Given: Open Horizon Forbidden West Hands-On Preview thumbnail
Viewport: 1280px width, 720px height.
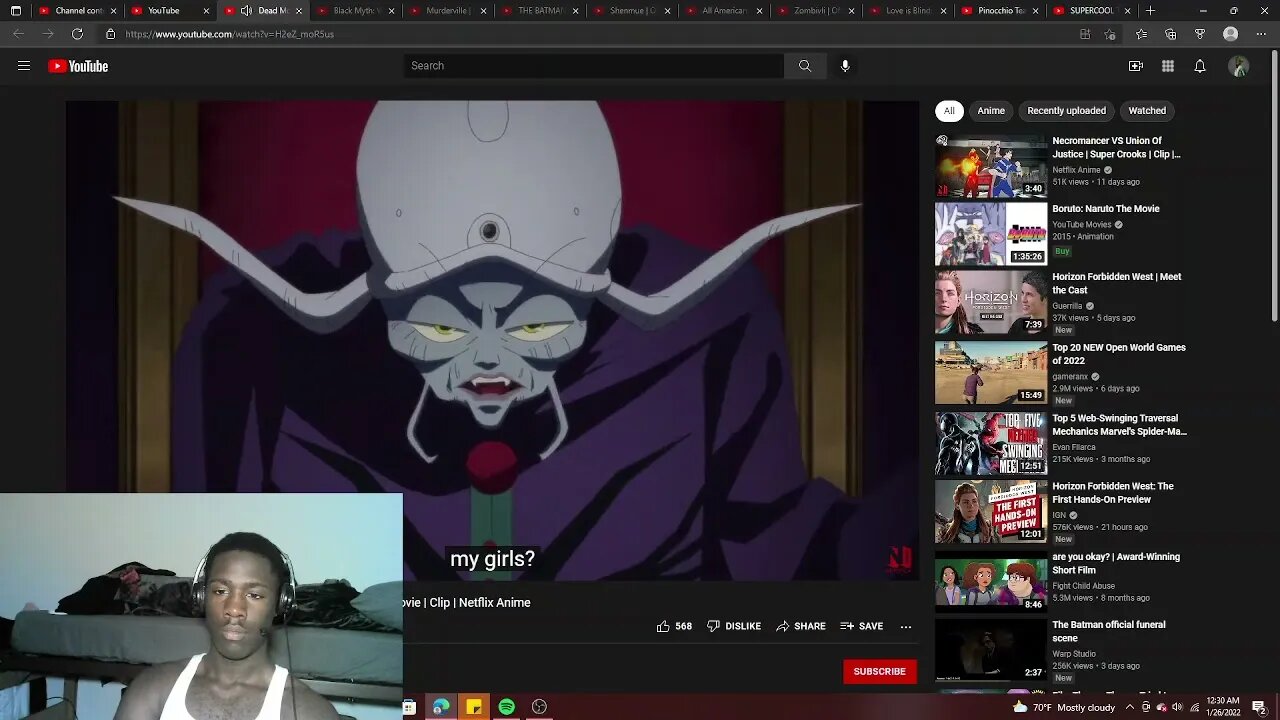Looking at the screenshot, I should click(x=991, y=511).
